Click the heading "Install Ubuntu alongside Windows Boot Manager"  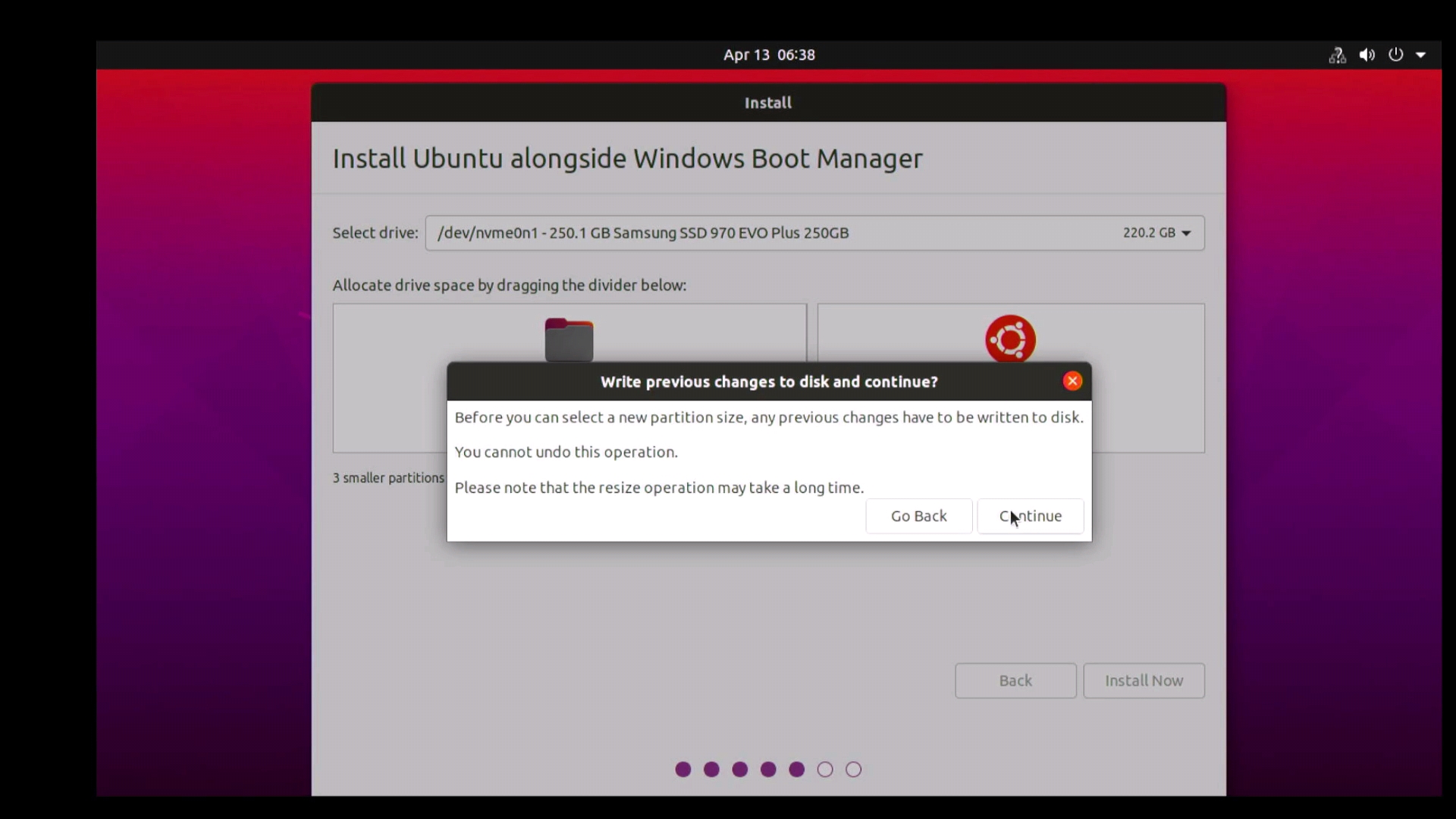627,158
